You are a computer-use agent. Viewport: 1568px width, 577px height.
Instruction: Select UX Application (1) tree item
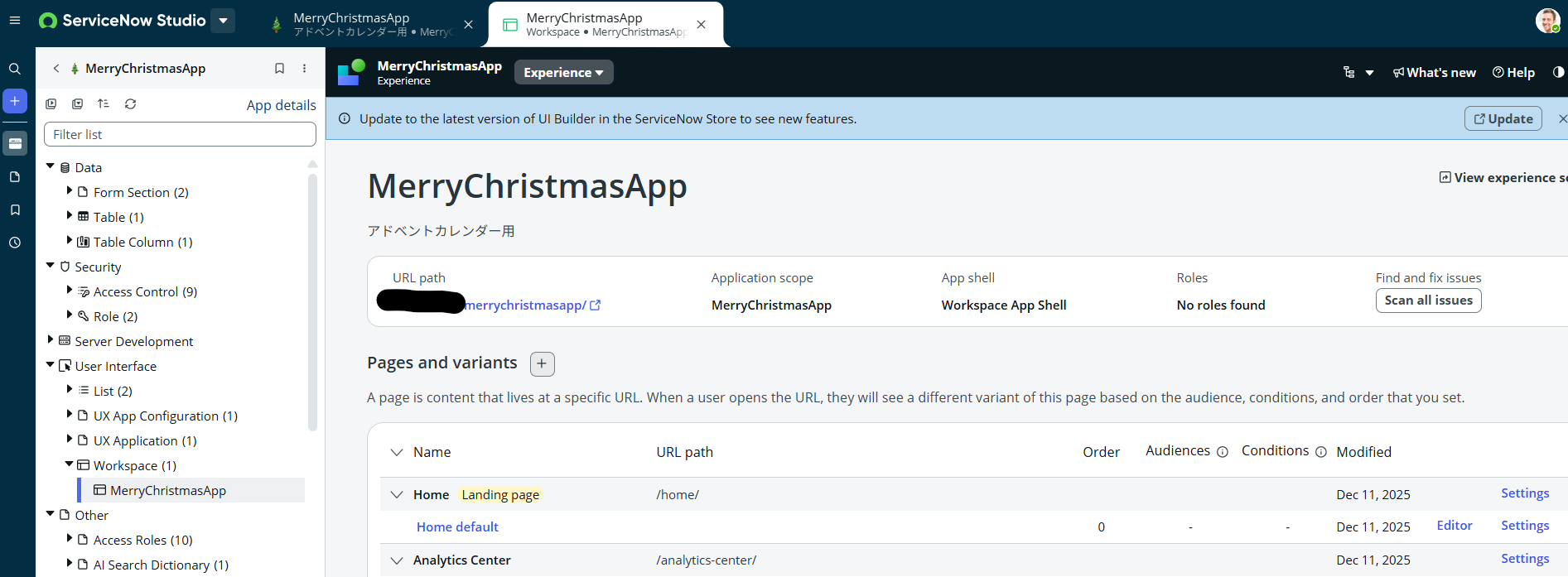145,440
